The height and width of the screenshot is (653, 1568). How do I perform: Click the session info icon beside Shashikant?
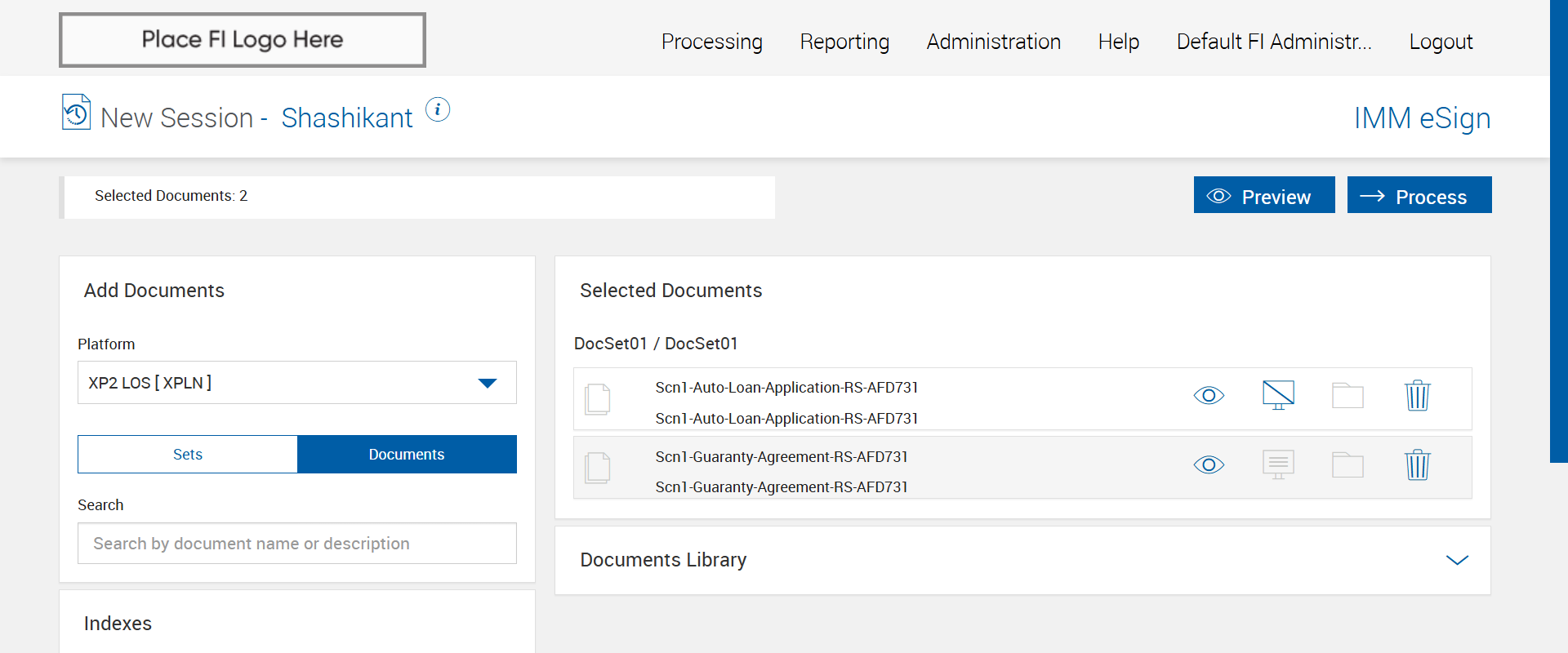tap(438, 109)
